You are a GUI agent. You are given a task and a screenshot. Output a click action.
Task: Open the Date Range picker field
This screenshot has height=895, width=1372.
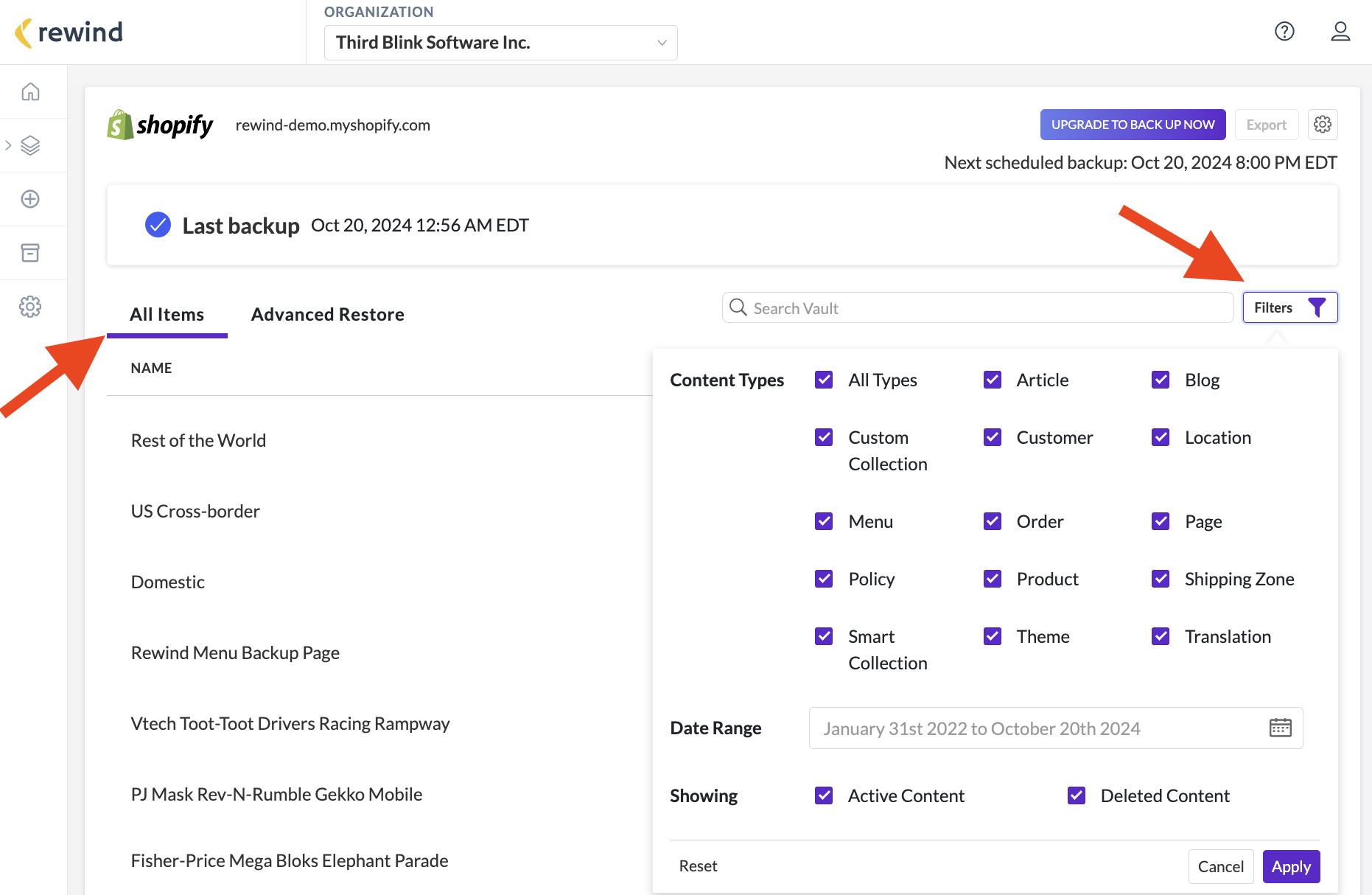click(x=1056, y=728)
